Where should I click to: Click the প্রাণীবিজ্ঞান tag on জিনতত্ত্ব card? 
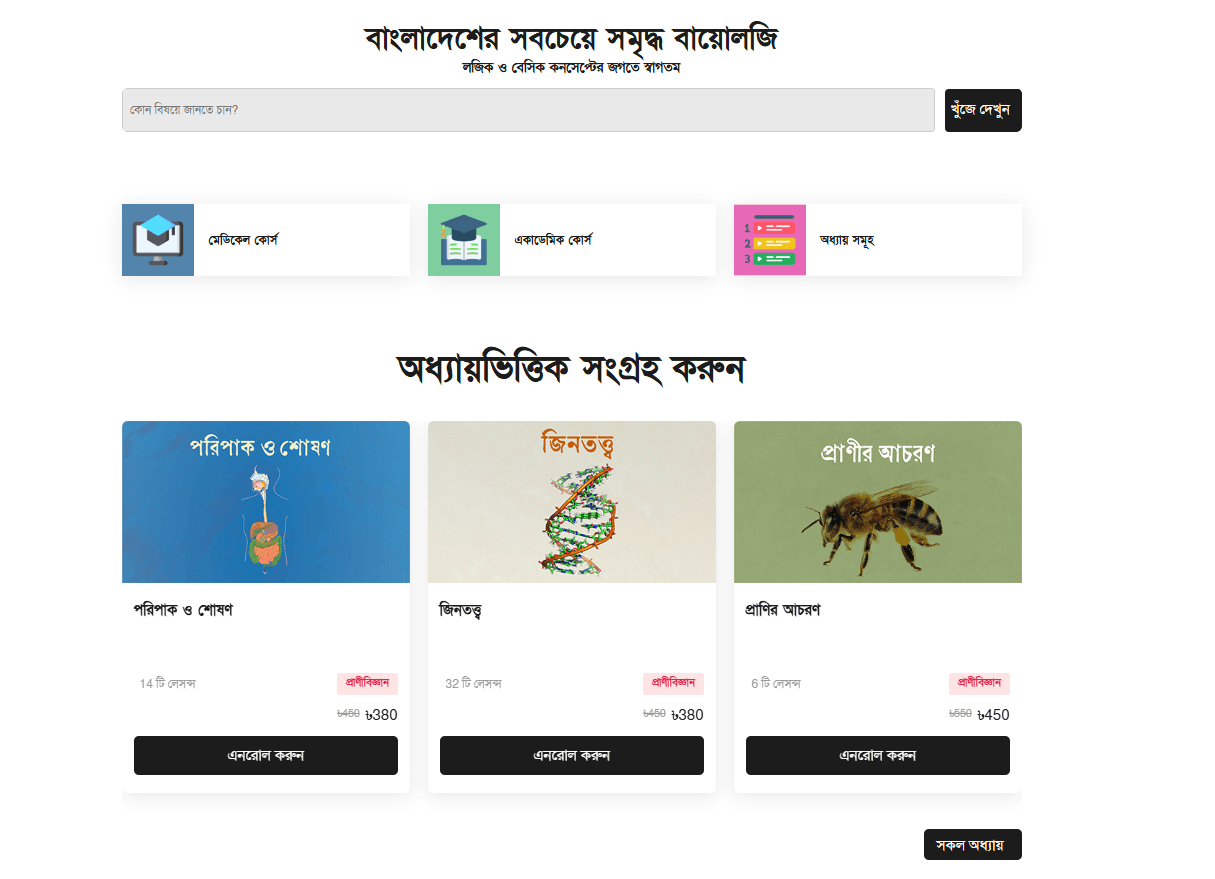(673, 683)
